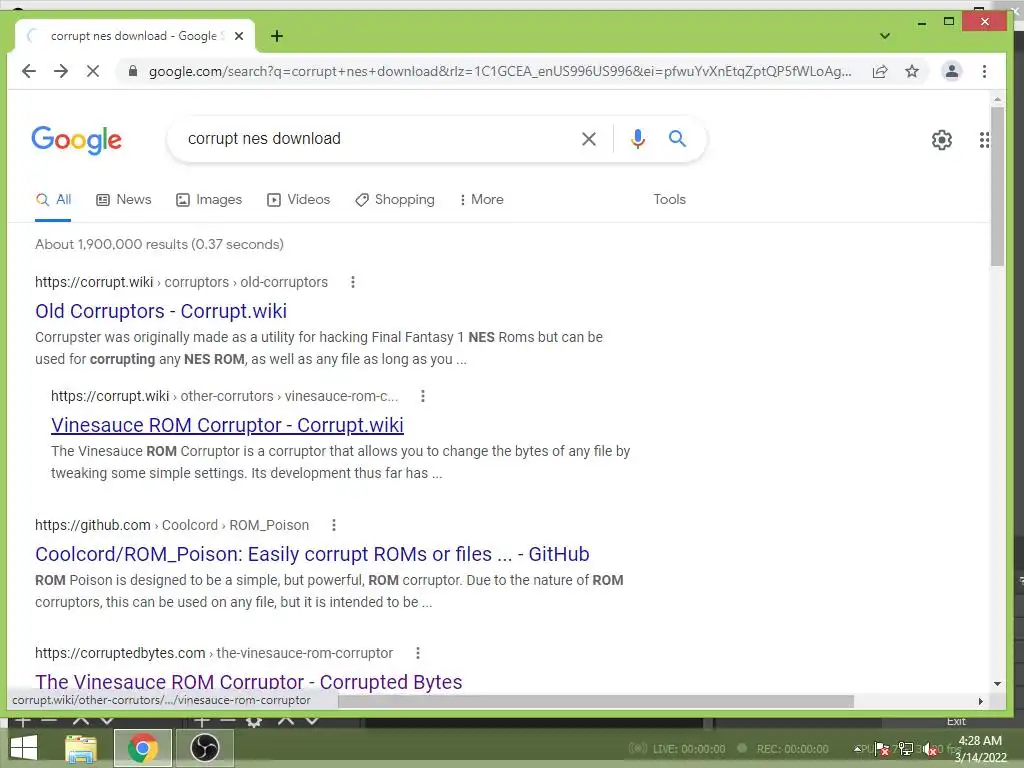Click the network tray icon
The image size is (1024, 768).
coord(906,748)
